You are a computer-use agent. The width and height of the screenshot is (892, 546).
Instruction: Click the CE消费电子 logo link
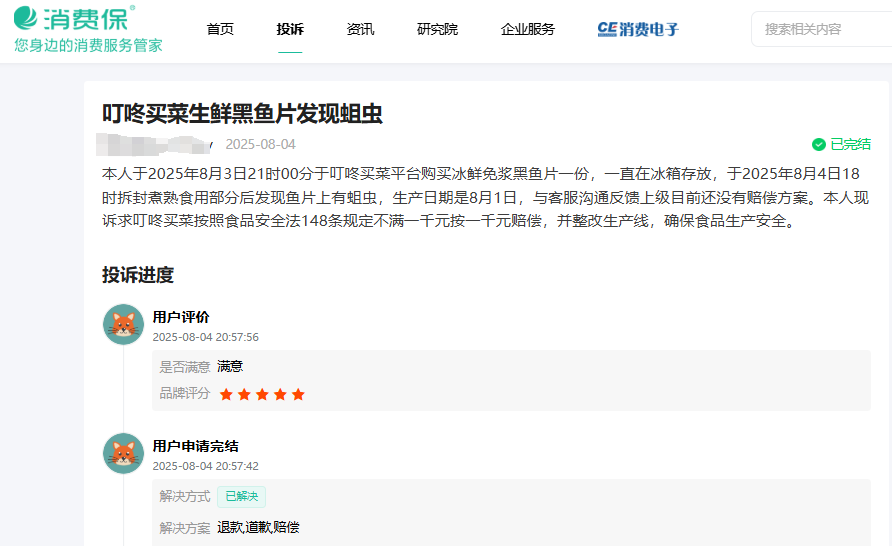(638, 29)
